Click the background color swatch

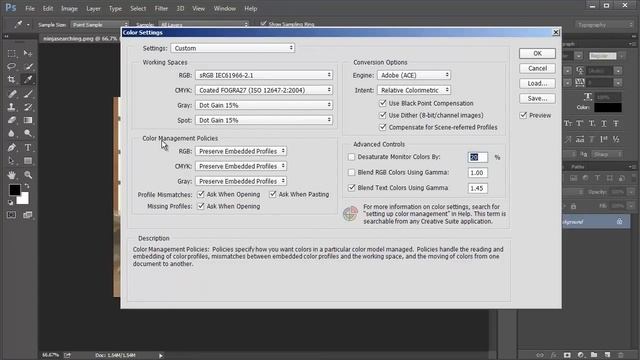tap(24, 199)
